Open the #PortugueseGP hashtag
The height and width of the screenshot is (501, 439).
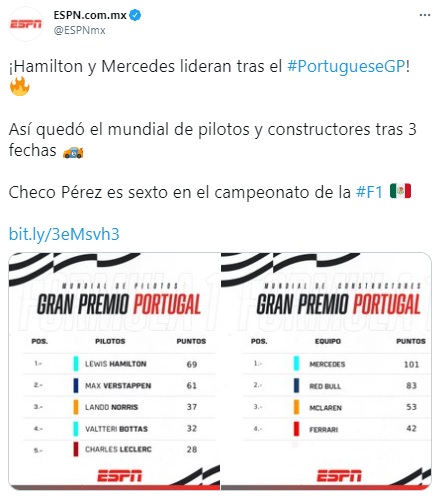click(x=346, y=66)
